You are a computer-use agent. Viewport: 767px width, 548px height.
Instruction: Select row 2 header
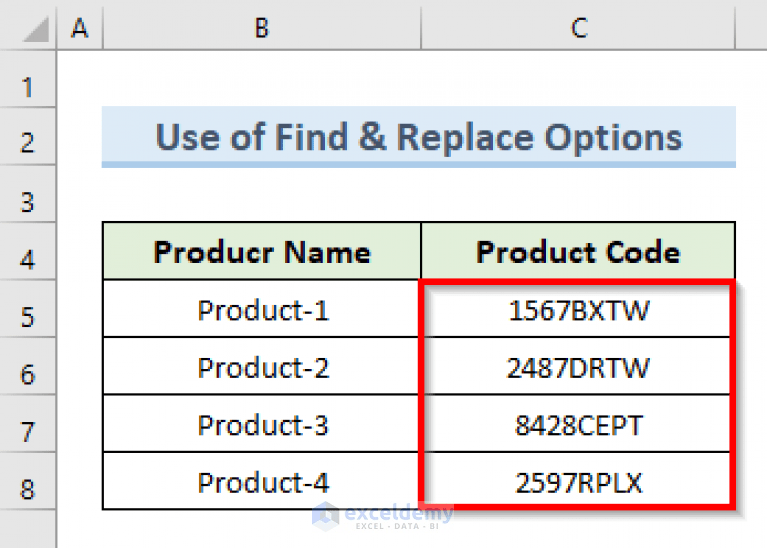pyautogui.click(x=28, y=136)
